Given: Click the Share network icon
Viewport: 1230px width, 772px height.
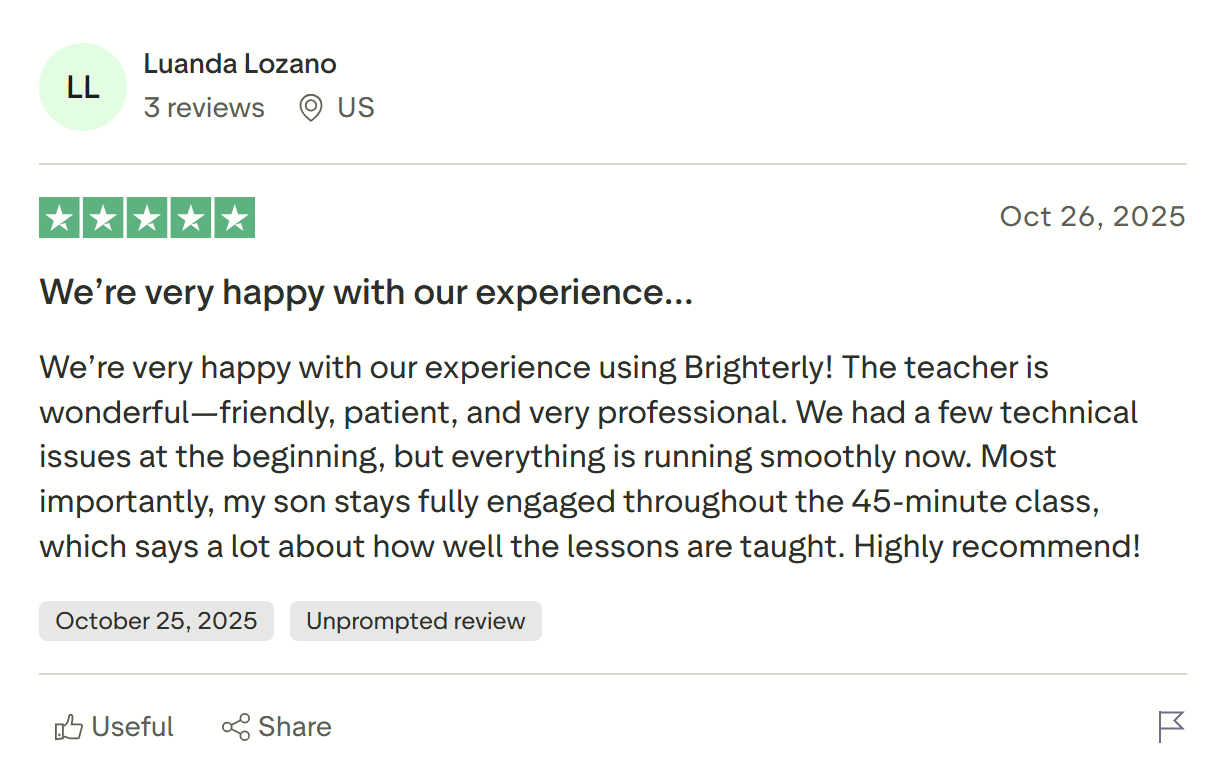Looking at the screenshot, I should click(236, 727).
